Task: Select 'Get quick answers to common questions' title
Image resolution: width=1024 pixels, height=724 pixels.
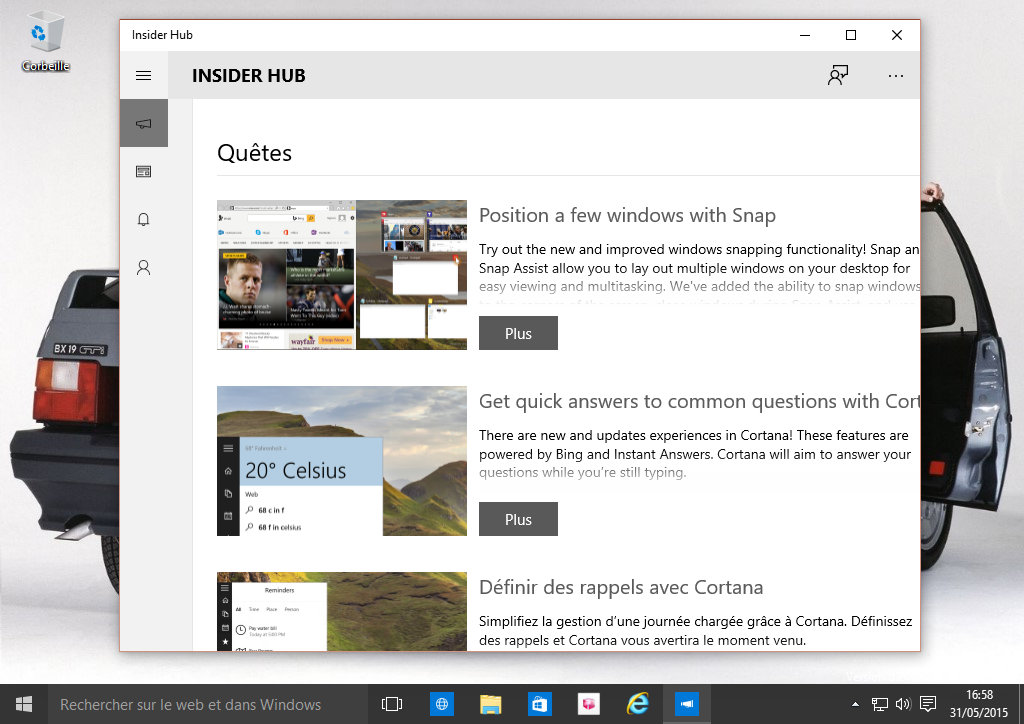Action: coord(699,401)
